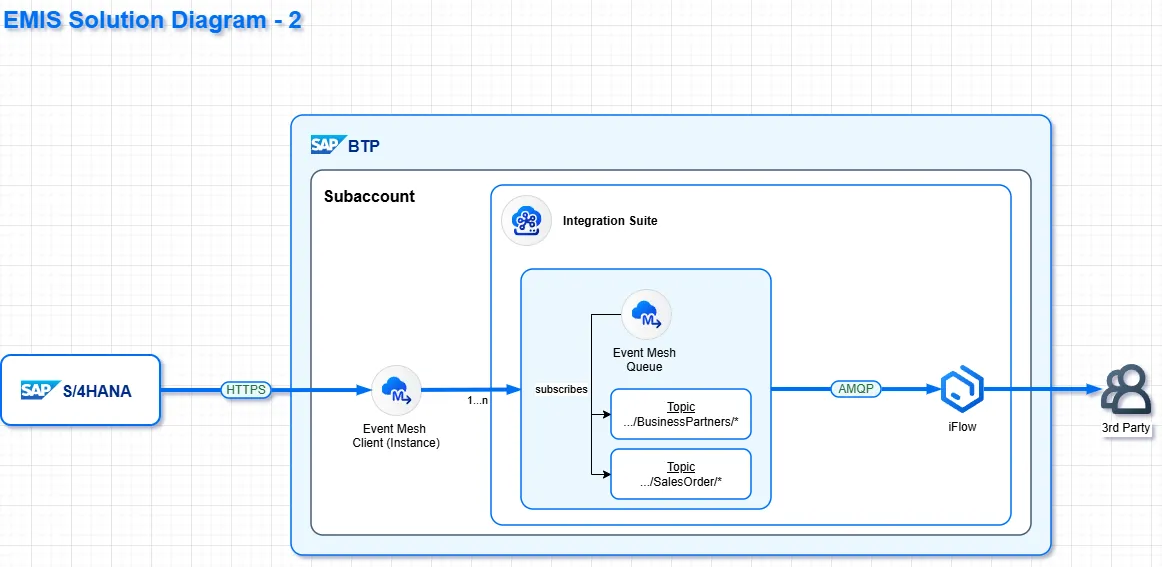Select the .../BusinessPartners/* topic path
1162x567 pixels.
point(681,422)
